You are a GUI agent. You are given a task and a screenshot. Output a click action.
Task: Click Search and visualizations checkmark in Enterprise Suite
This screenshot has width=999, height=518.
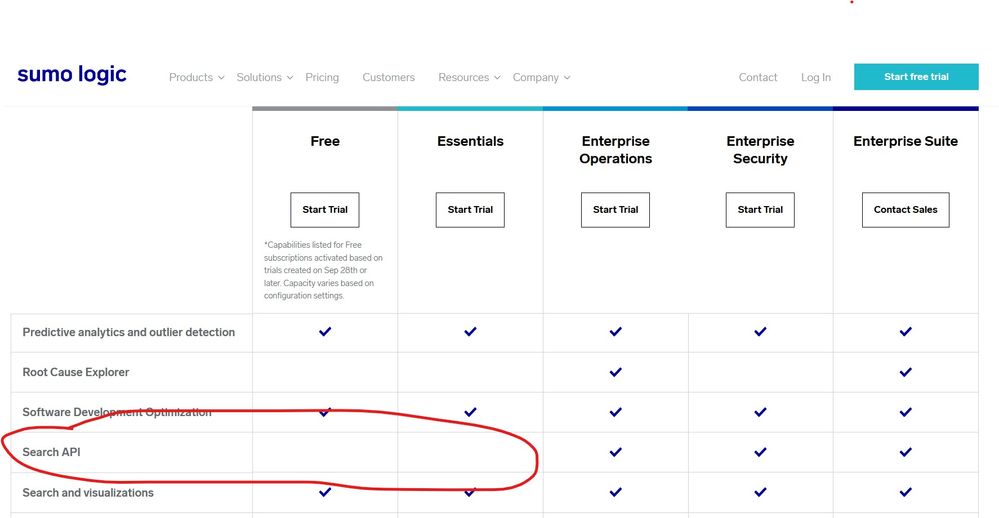point(905,492)
